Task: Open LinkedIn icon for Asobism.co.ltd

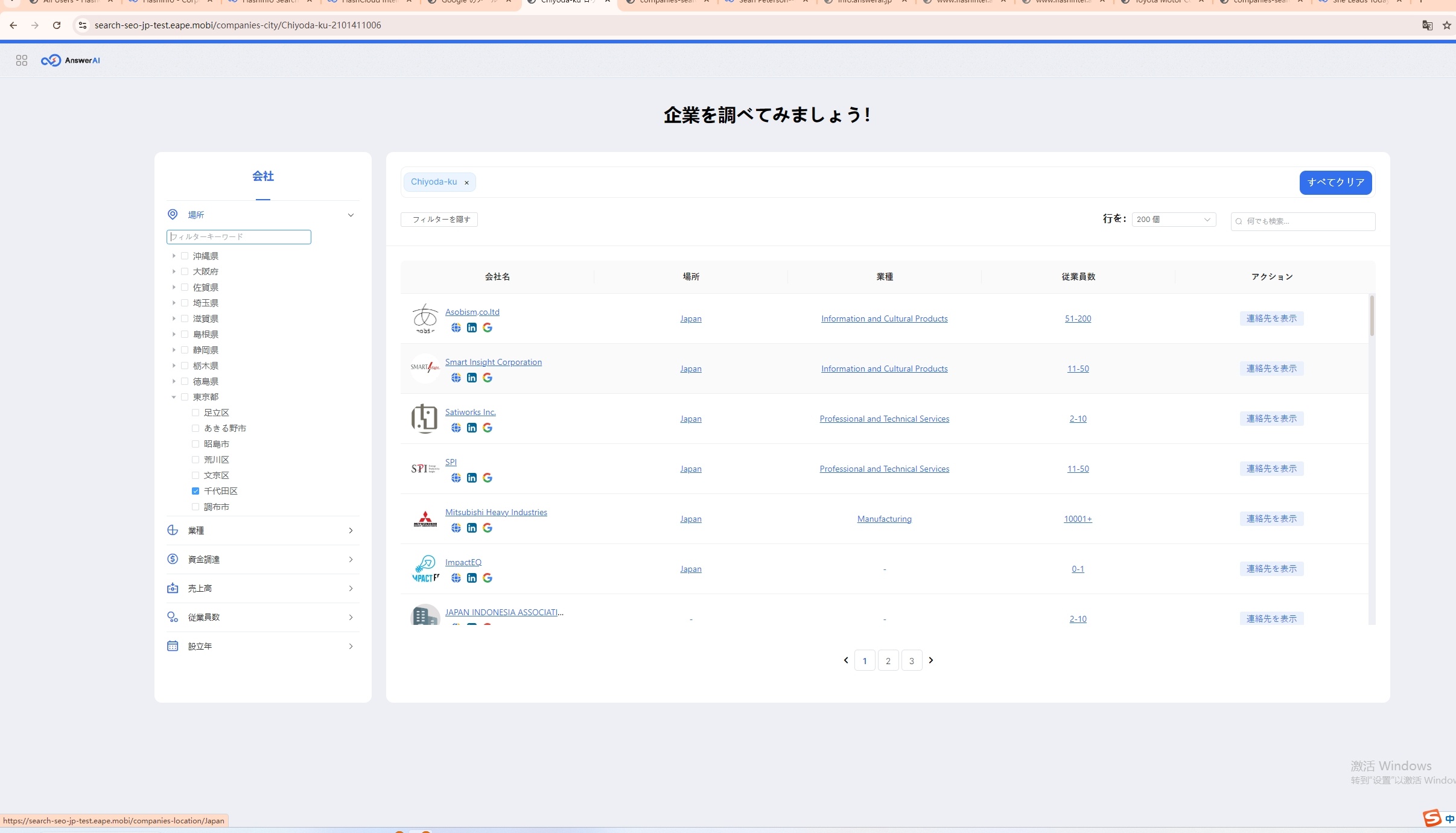Action: click(472, 328)
